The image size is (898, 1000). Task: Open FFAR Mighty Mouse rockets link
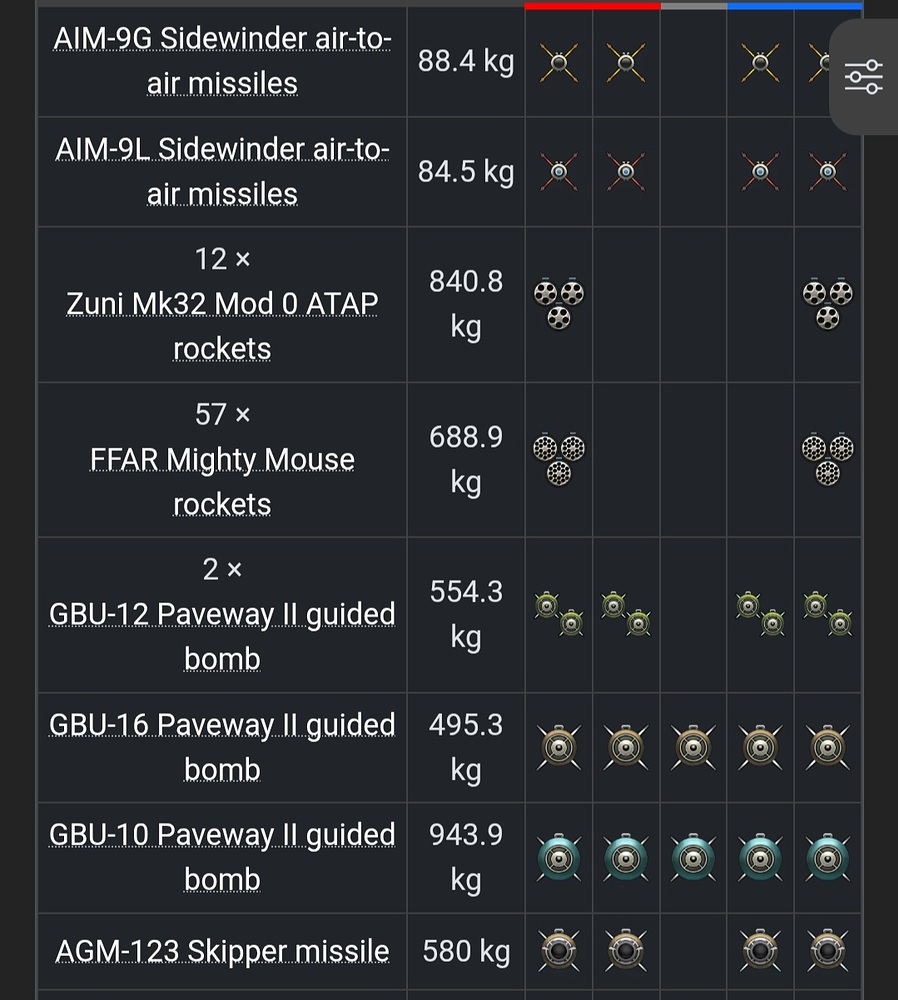(222, 482)
